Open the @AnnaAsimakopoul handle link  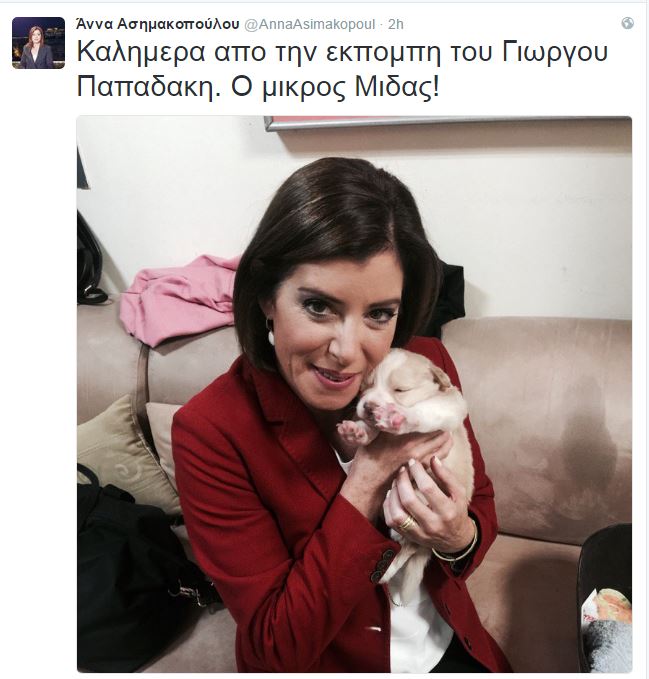point(310,25)
